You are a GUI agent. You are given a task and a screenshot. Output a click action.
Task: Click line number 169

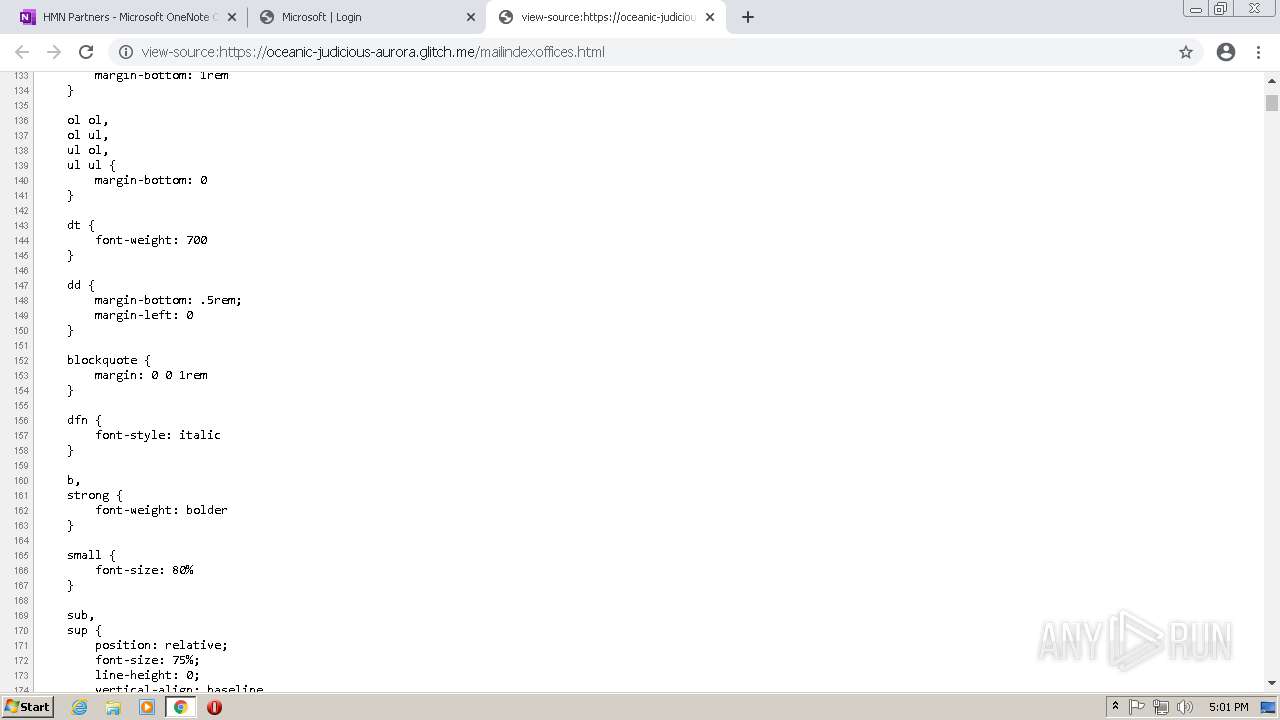21,616
